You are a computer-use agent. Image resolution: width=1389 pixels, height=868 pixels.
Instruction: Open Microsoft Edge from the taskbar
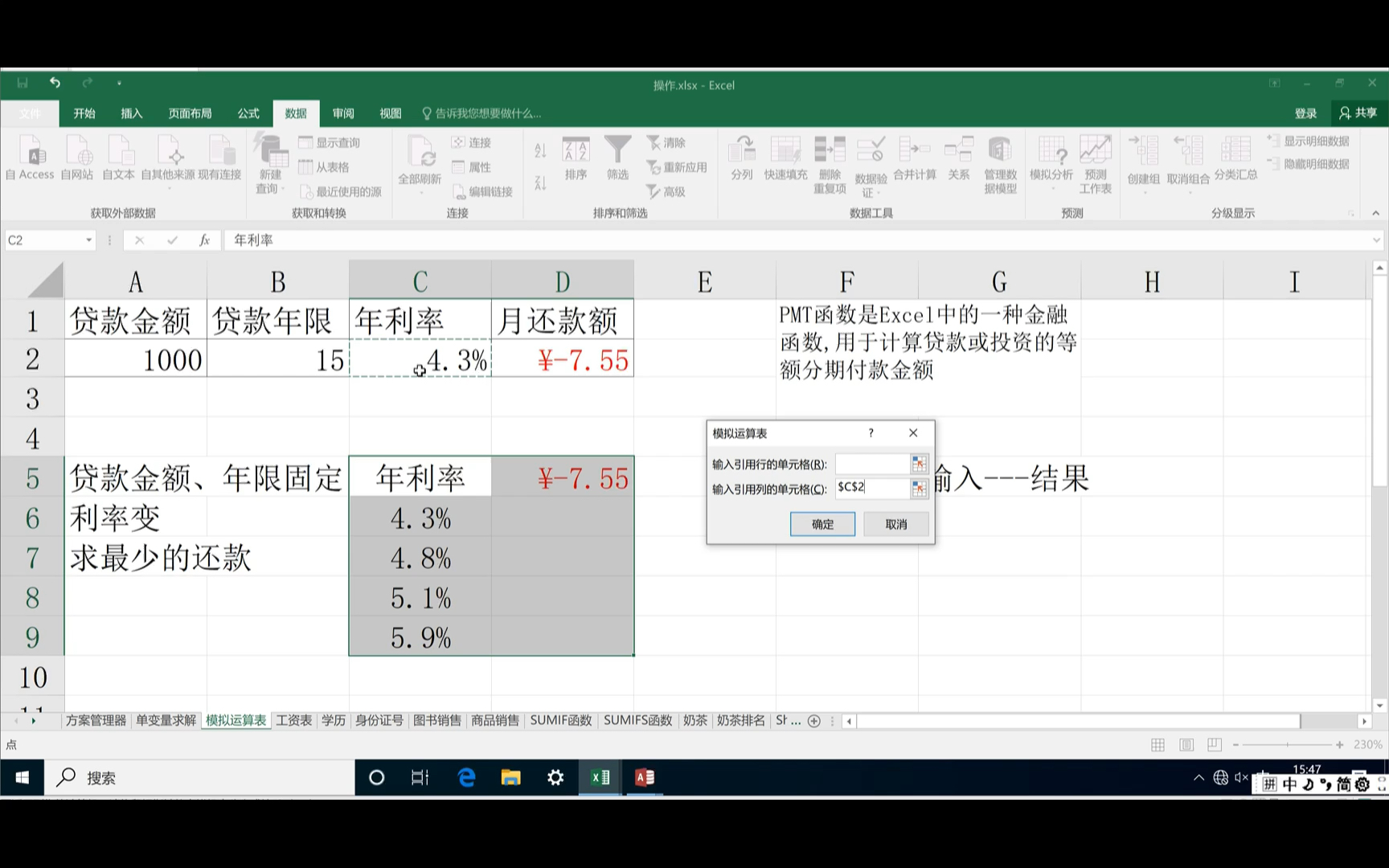coord(466,777)
